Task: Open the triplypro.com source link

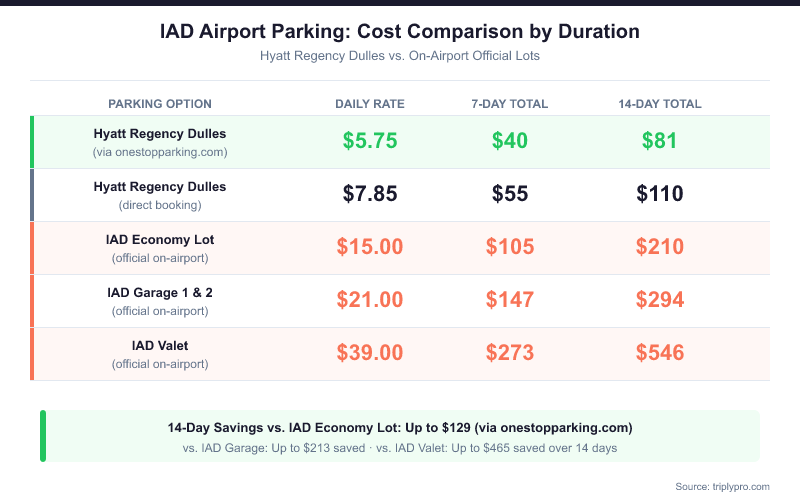Action: click(x=722, y=486)
